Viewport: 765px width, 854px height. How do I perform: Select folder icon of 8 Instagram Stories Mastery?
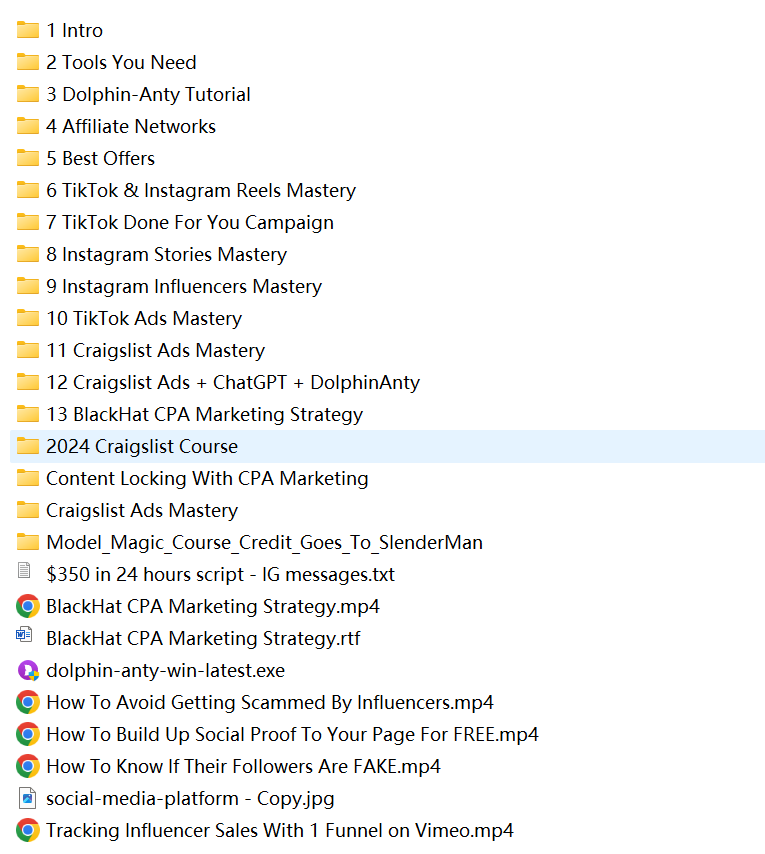pyautogui.click(x=27, y=254)
